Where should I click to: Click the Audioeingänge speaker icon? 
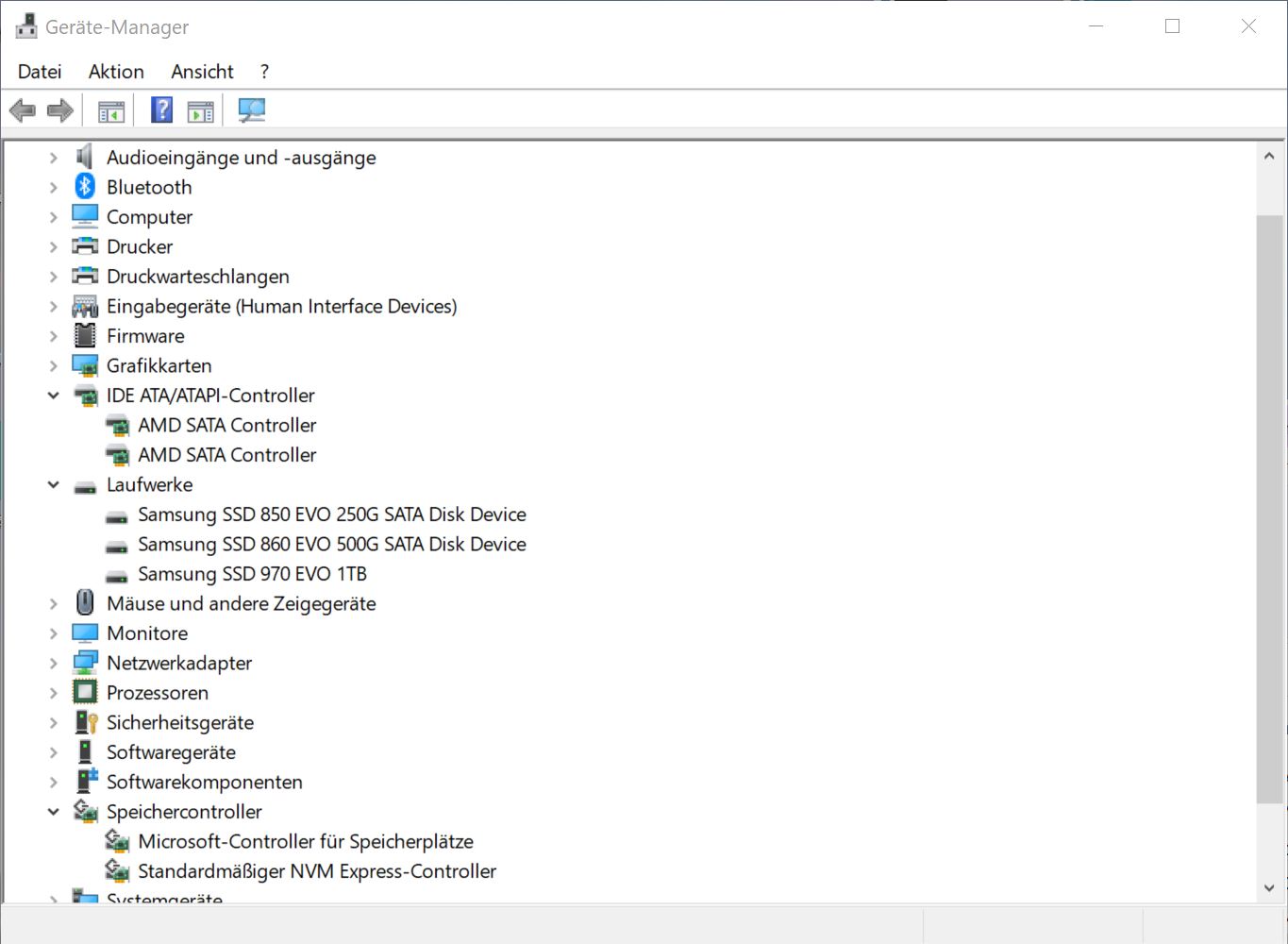(x=85, y=157)
